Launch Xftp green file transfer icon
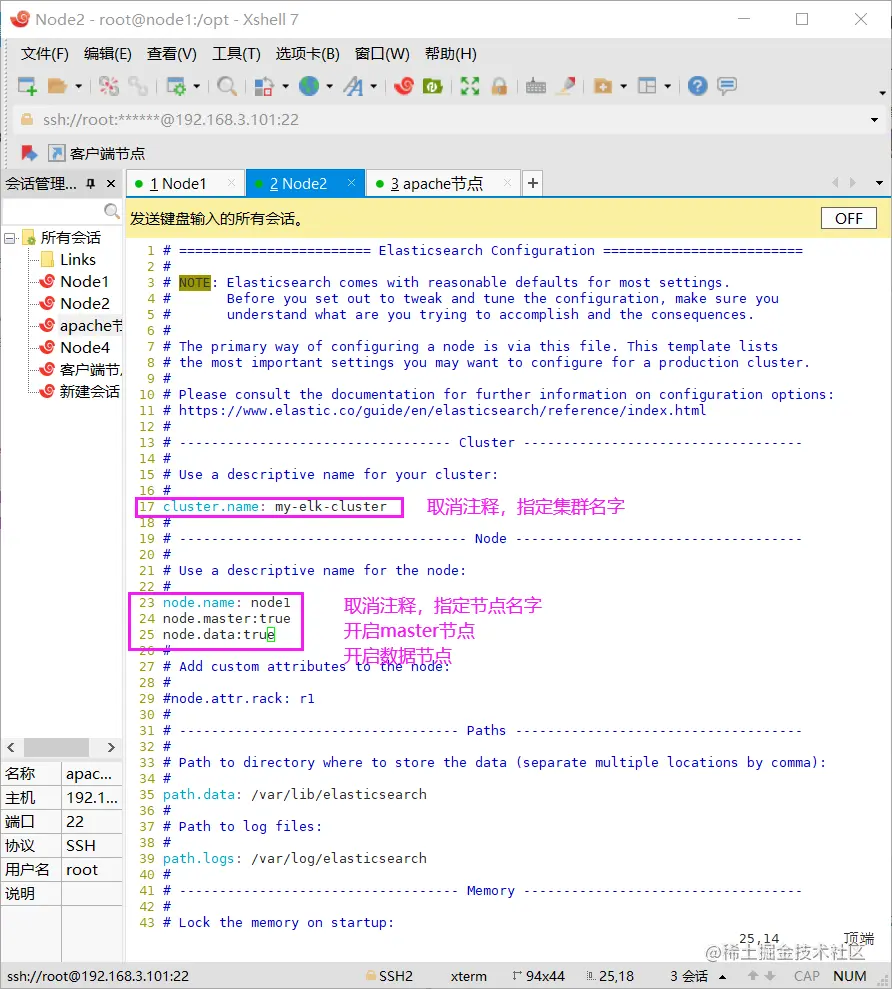 (433, 86)
